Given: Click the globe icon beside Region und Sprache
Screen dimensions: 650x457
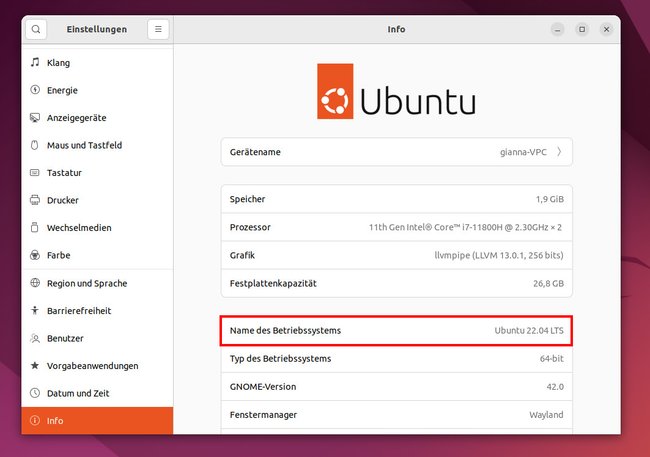Looking at the screenshot, I should [35, 283].
